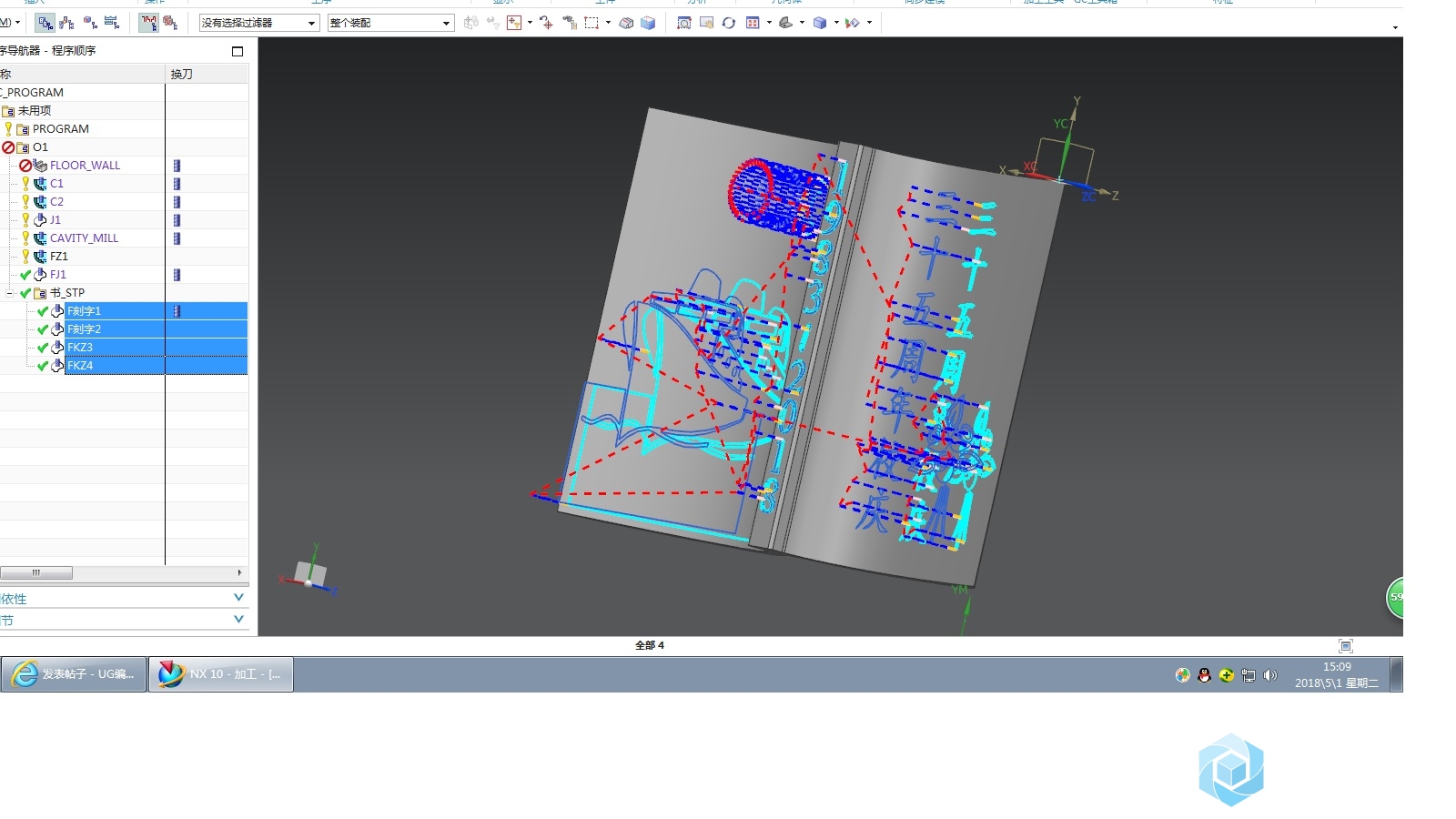
Task: Click the navigator horizontal scrollbar thumb
Action: click(x=36, y=573)
